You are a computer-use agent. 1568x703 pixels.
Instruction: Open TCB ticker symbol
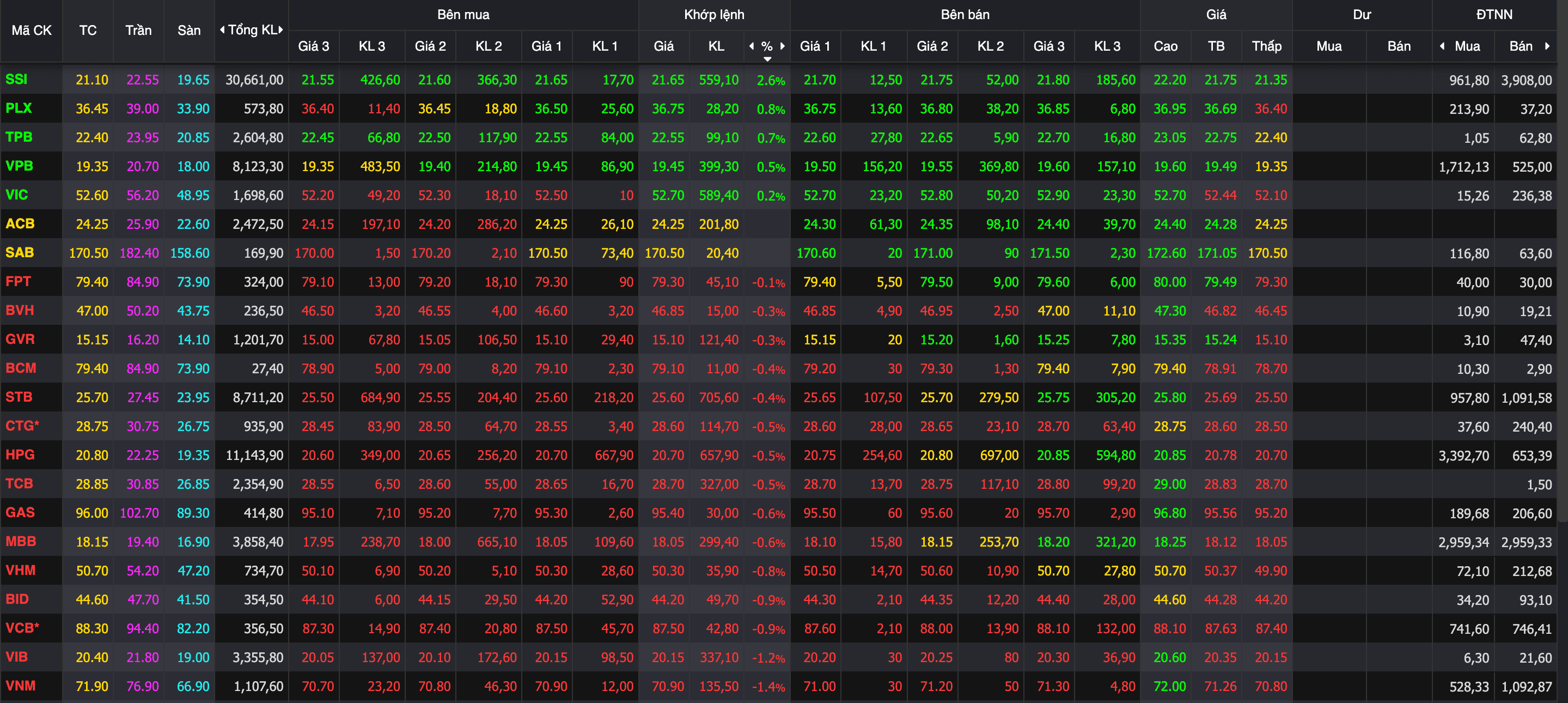[19, 484]
